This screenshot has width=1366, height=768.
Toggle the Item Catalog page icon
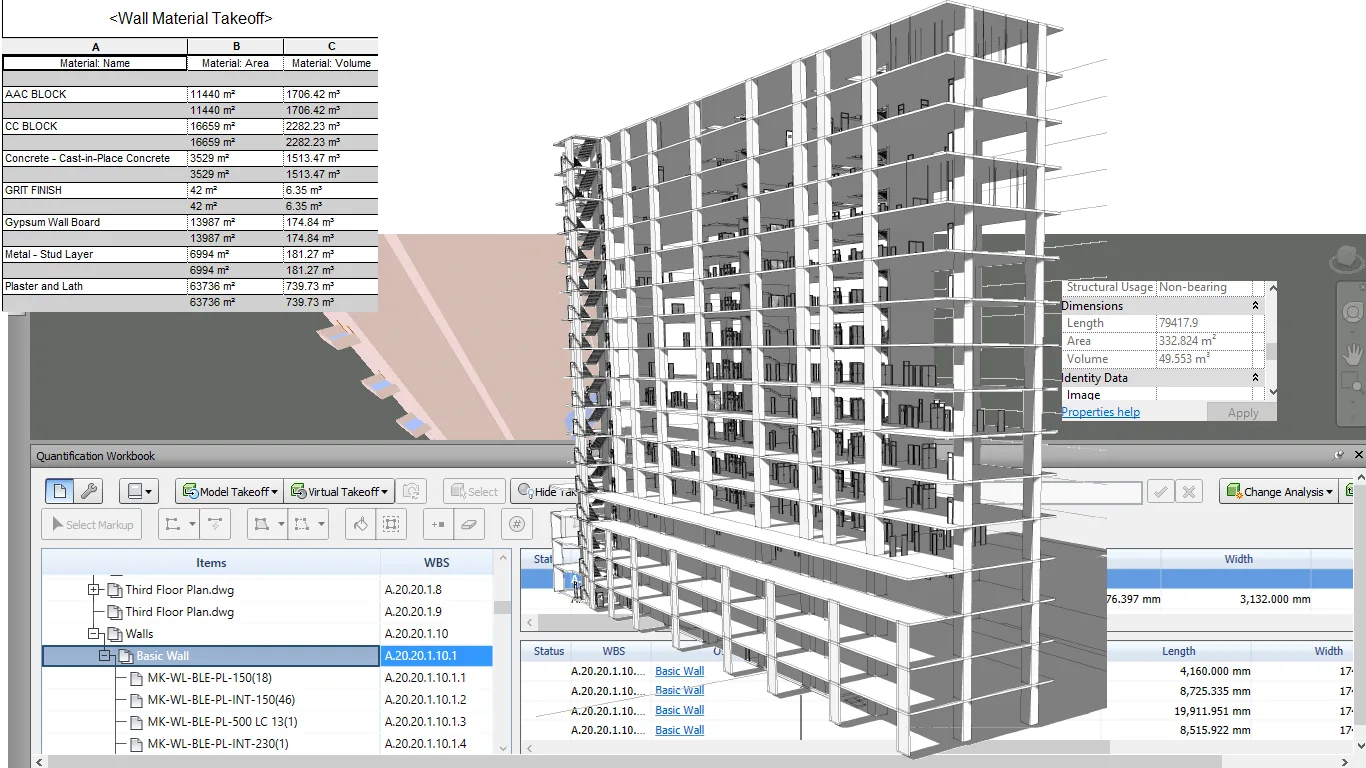[60, 491]
